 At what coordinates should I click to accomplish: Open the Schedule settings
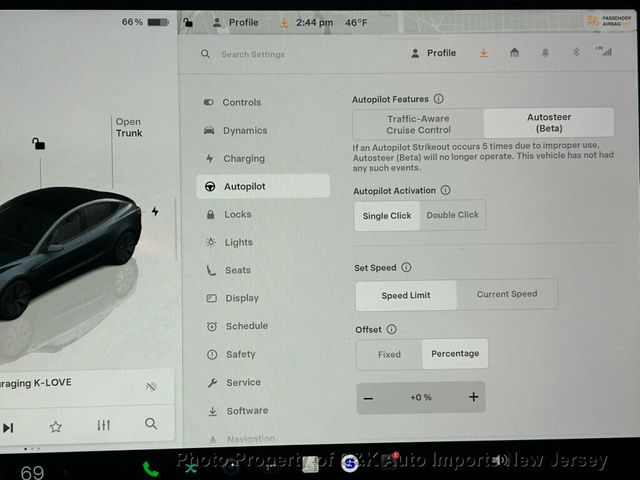click(x=237, y=326)
